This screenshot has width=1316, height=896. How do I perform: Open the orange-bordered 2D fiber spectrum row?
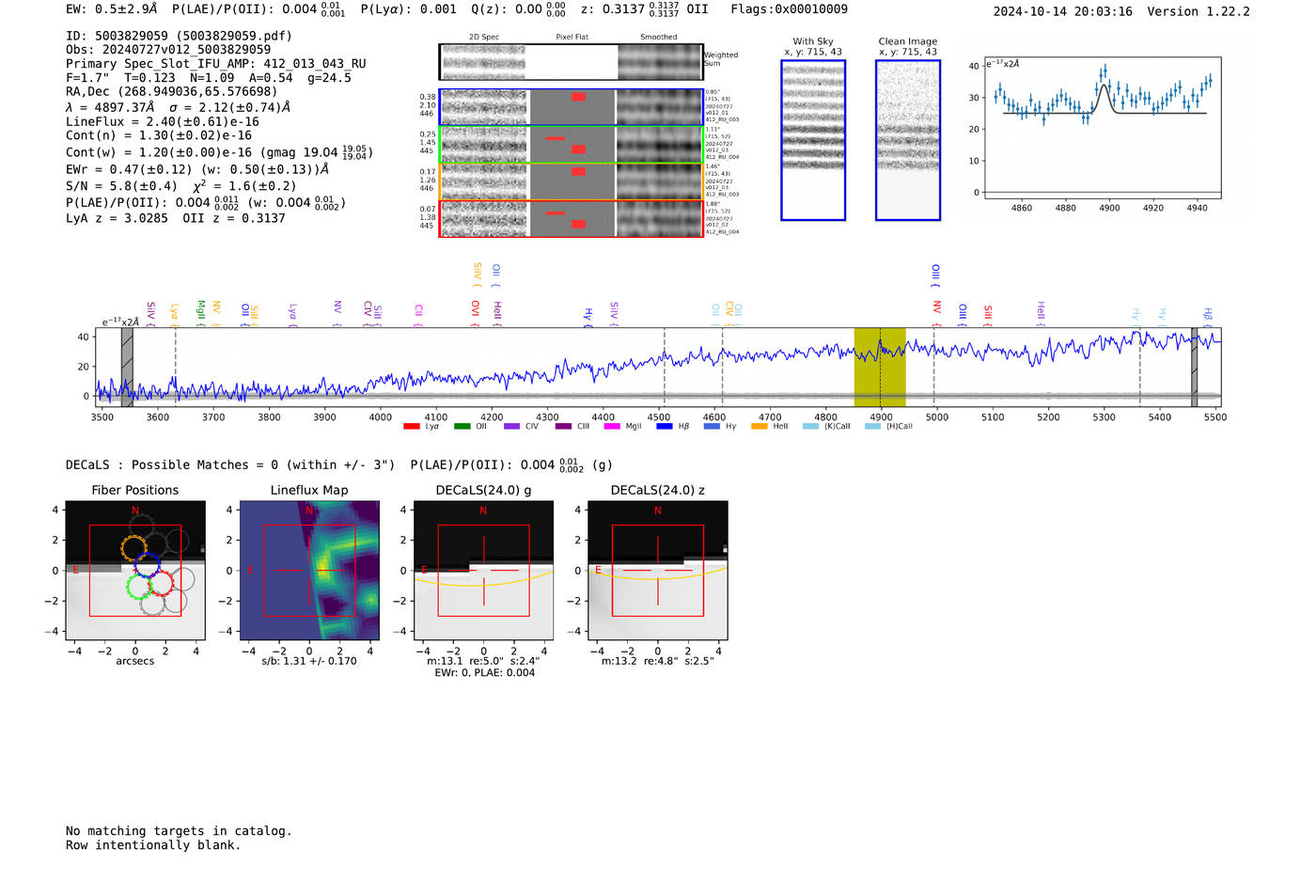(x=571, y=181)
